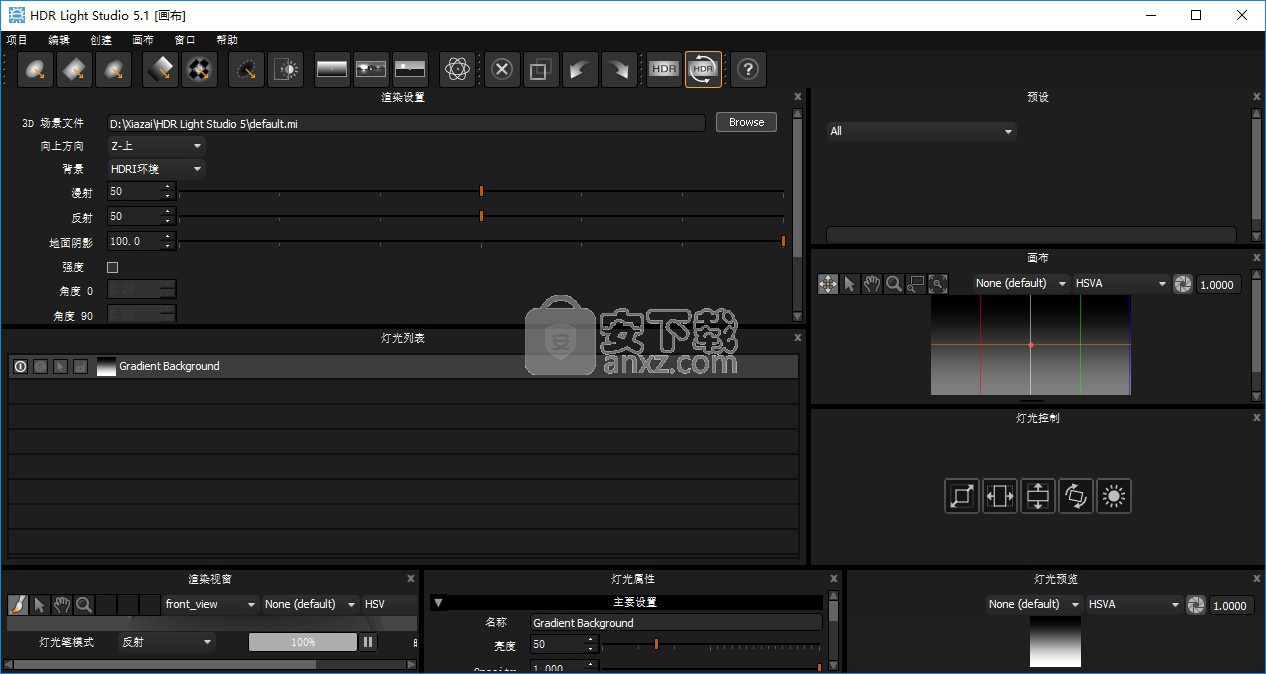Close the 灯光控制 panel
The width and height of the screenshot is (1266, 674).
1257,418
